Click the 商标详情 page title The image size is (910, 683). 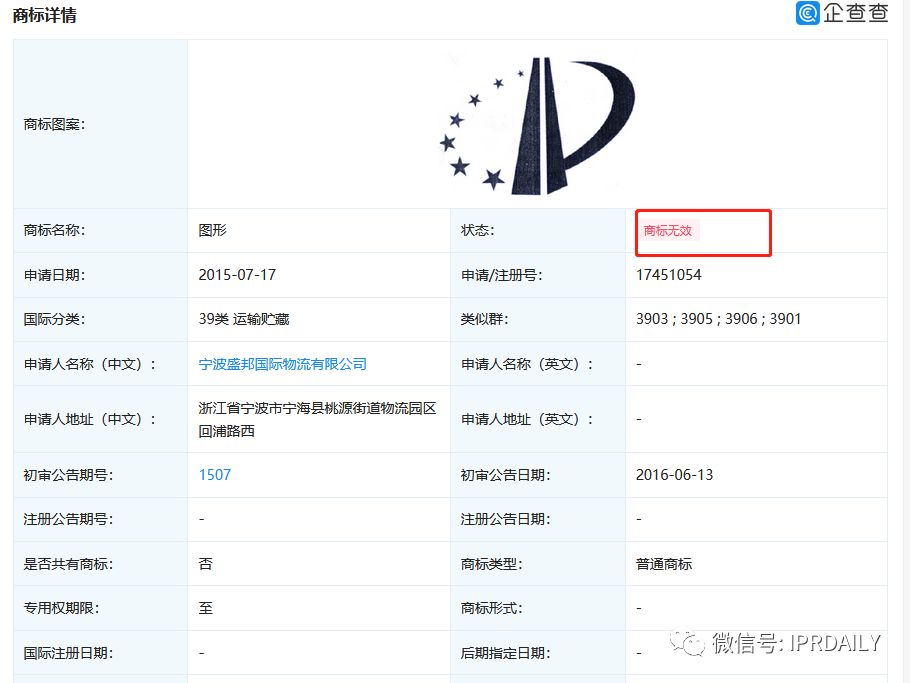tap(46, 15)
